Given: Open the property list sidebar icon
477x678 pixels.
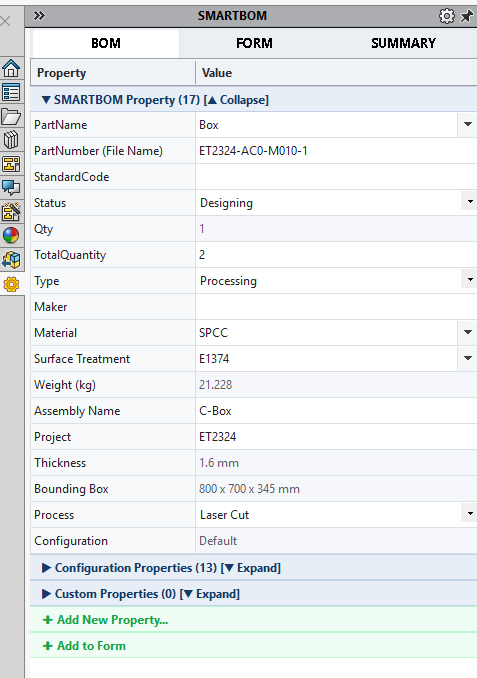Looking at the screenshot, I should [11, 92].
